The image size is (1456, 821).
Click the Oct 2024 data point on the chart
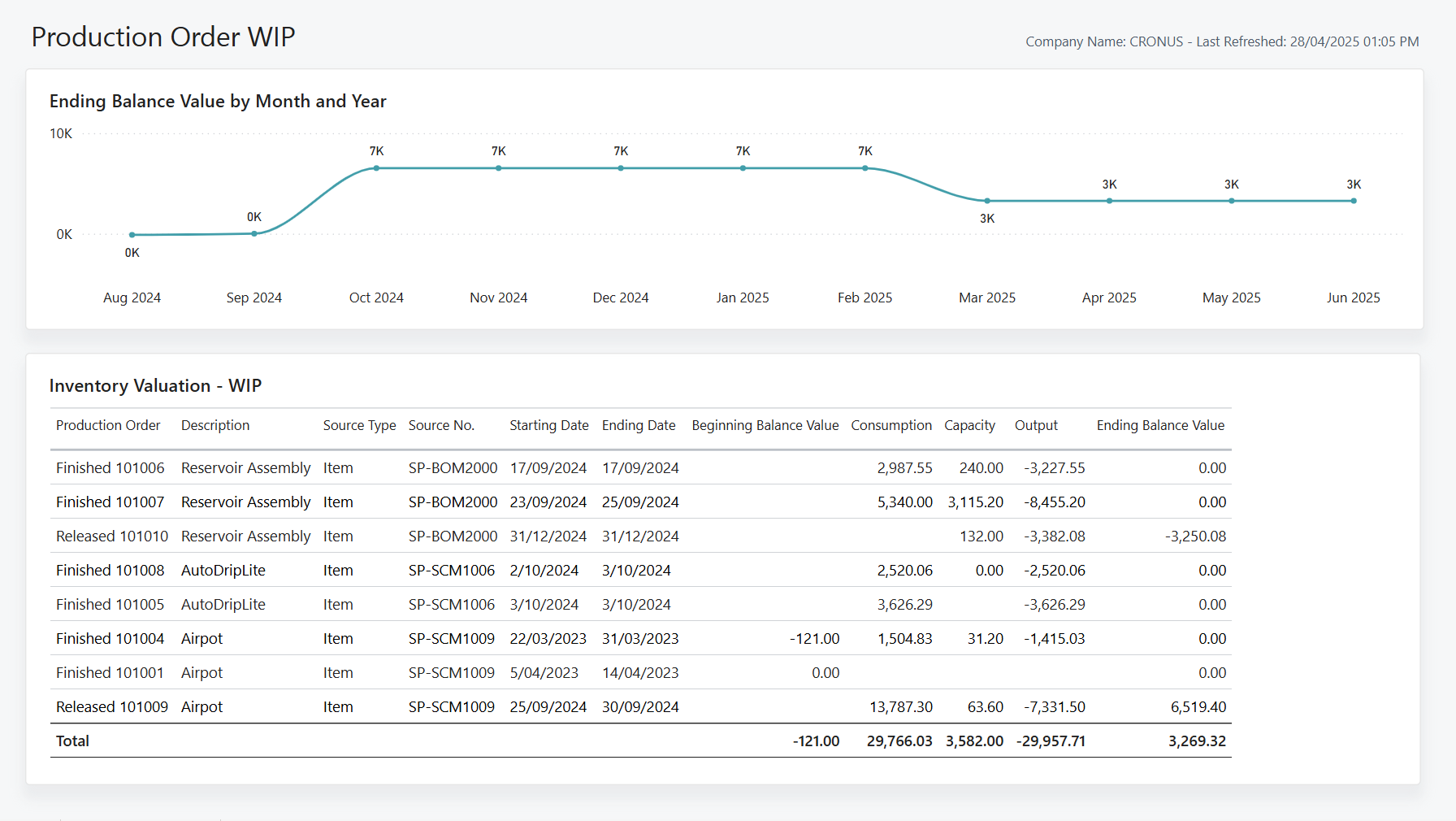coord(376,167)
